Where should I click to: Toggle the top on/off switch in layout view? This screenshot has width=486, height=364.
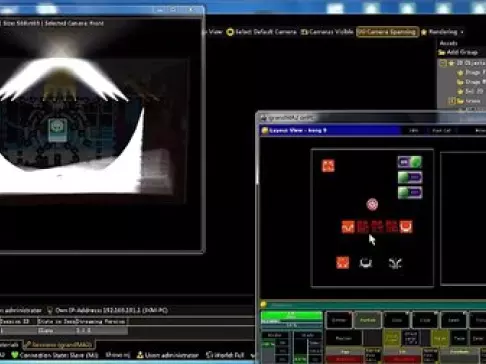(410, 162)
